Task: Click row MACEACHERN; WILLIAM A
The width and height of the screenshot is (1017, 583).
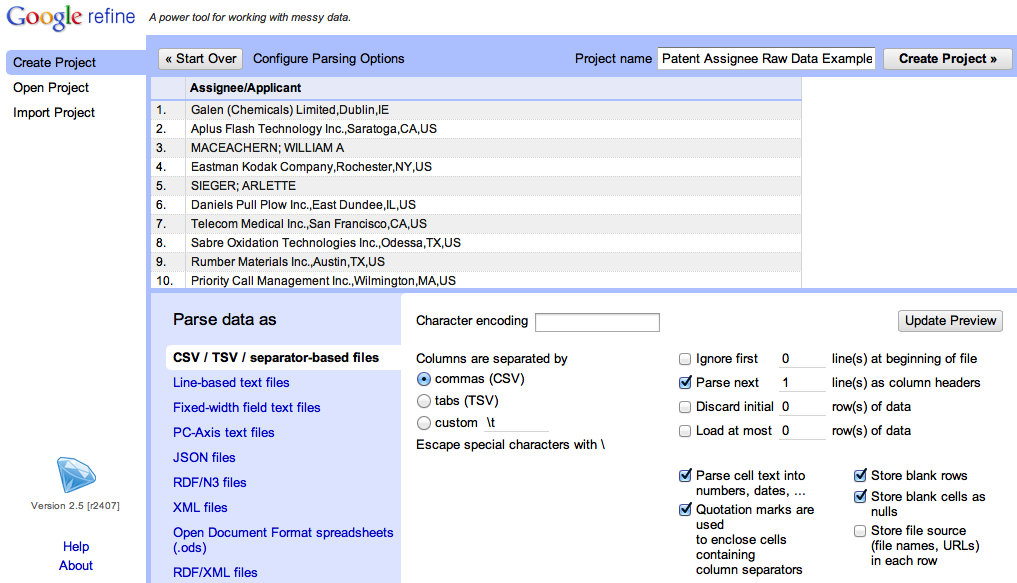Action: (476, 148)
